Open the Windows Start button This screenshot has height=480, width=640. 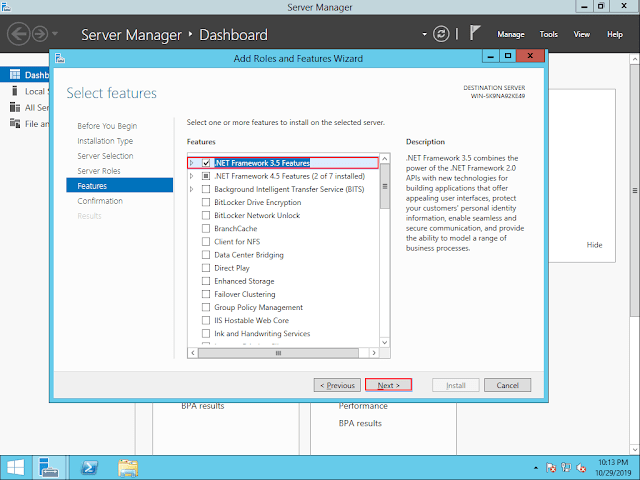(x=16, y=468)
